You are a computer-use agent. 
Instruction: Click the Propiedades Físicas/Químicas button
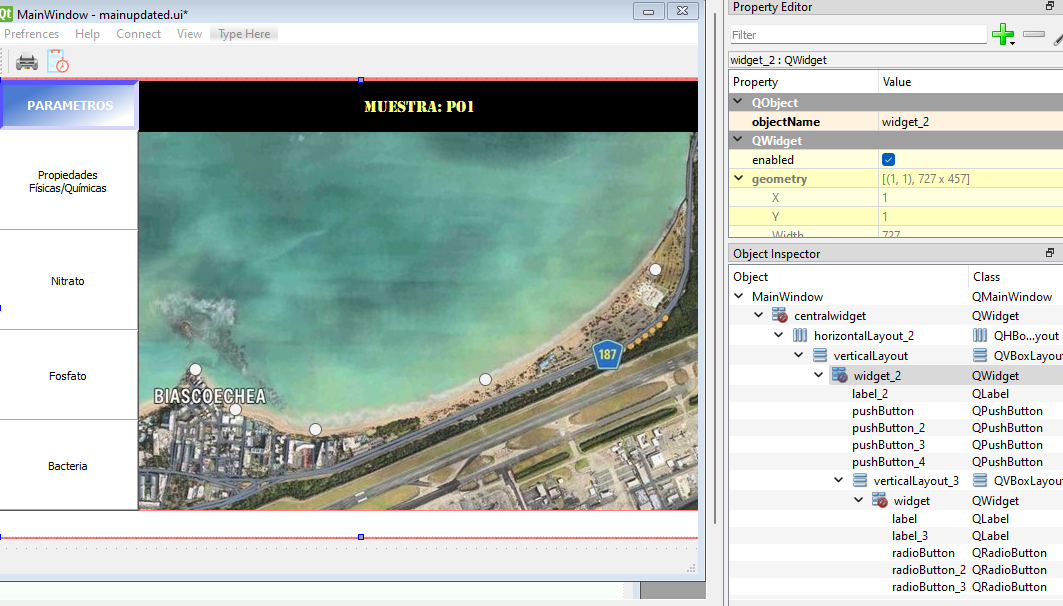tap(68, 181)
